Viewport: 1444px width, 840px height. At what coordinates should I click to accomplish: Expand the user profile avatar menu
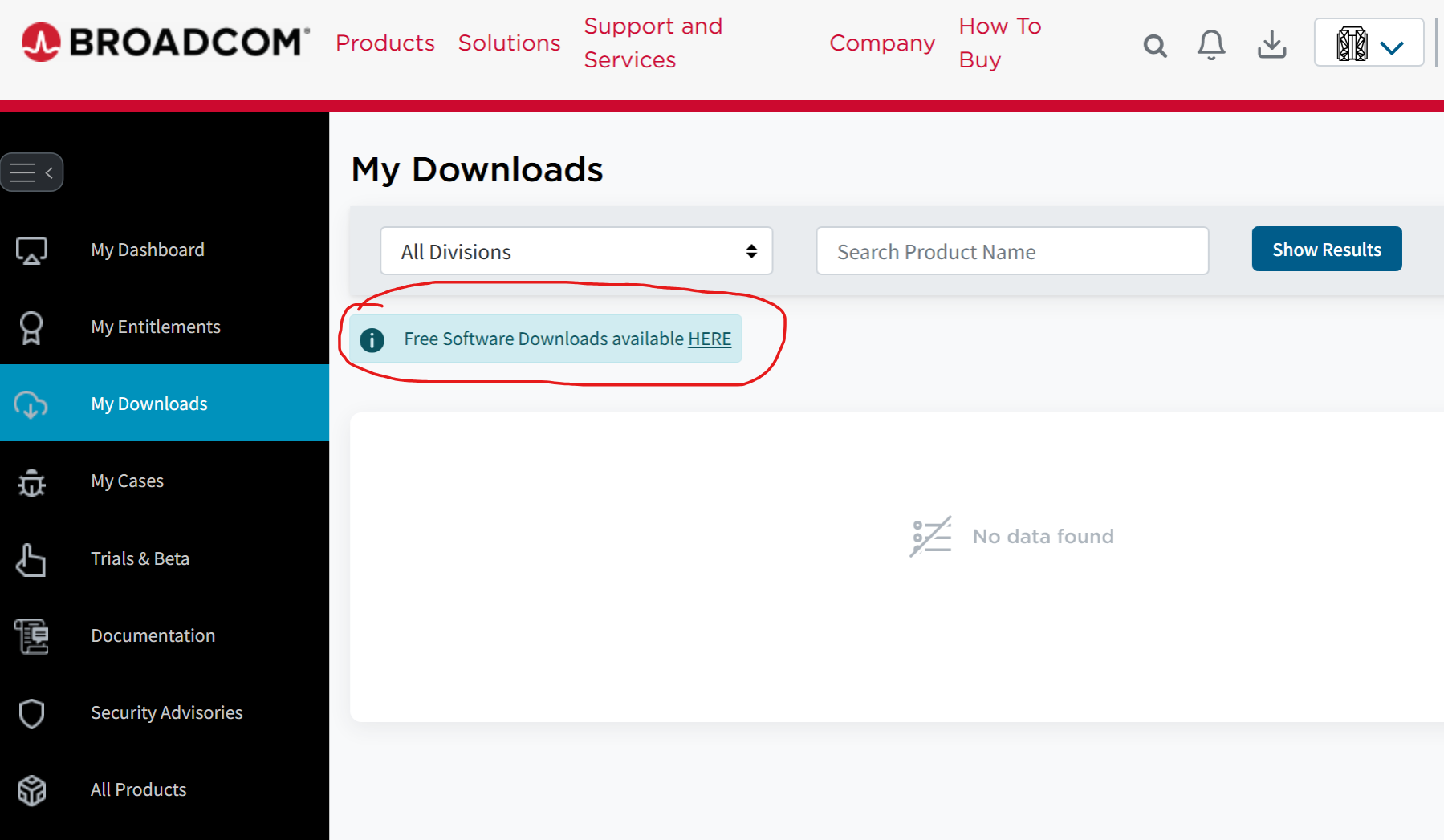click(1369, 44)
